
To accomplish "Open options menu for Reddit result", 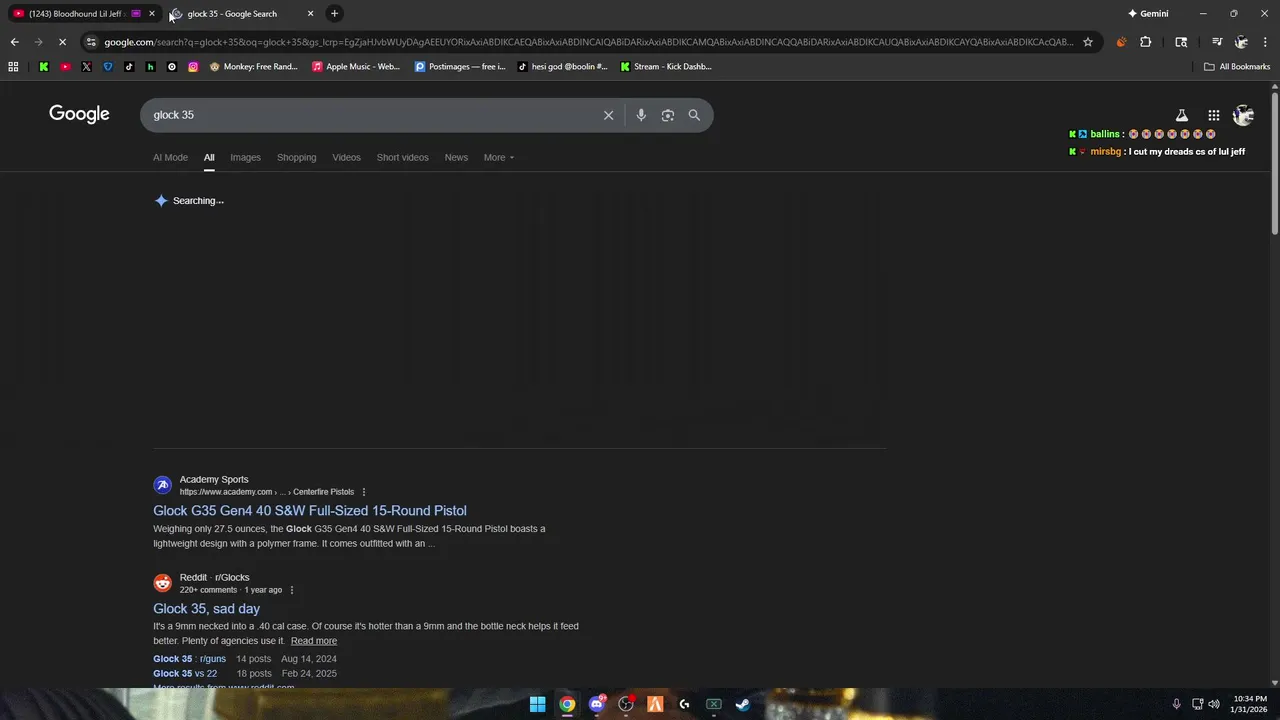I will [292, 590].
